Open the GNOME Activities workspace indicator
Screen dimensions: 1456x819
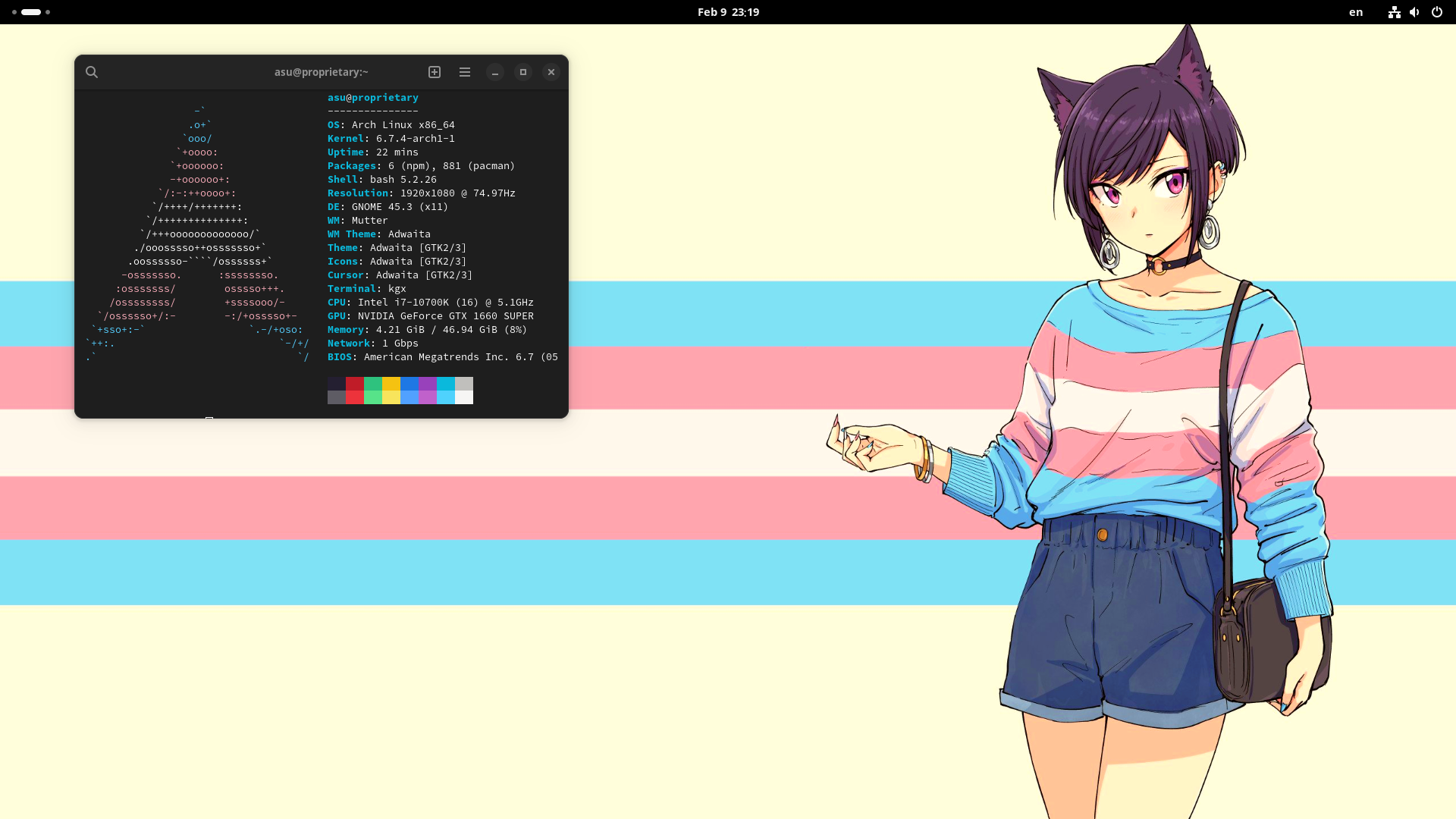31,12
